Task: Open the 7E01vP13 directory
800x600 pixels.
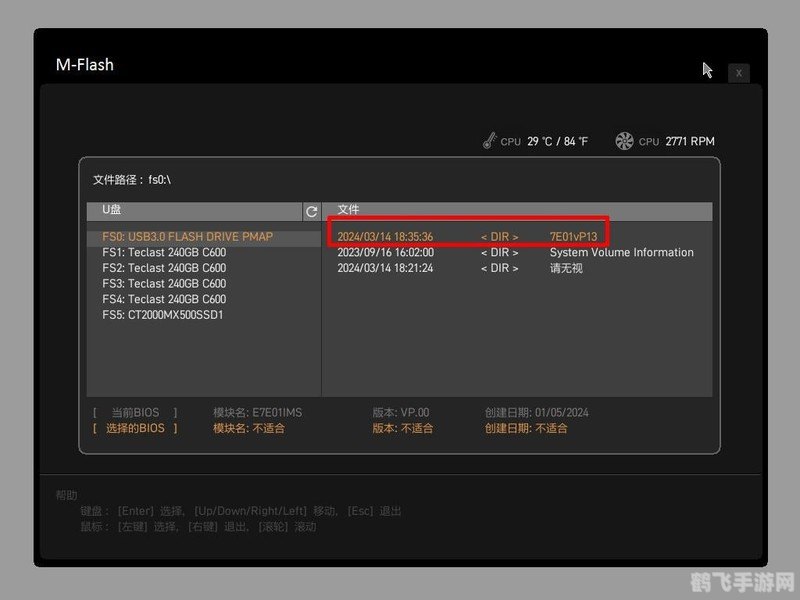Action: tap(573, 237)
